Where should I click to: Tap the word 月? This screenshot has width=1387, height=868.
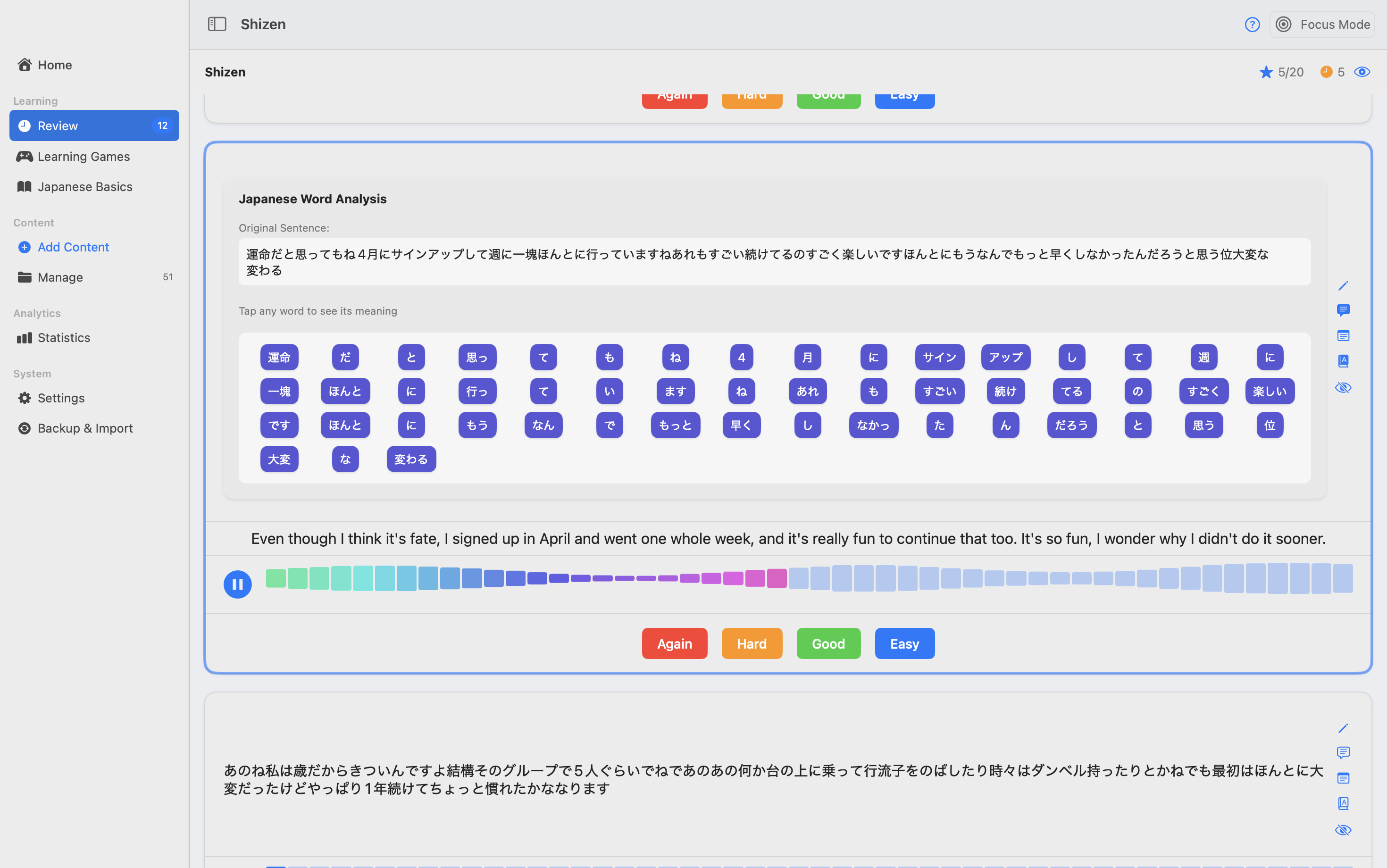pos(808,357)
